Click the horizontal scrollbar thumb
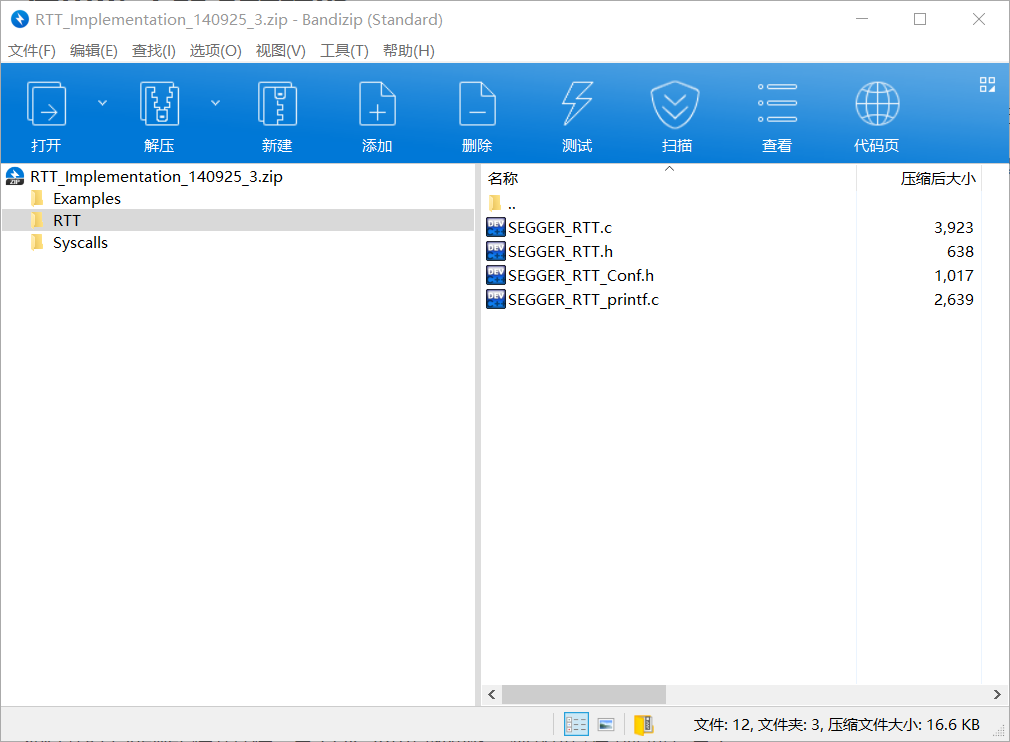 [584, 694]
